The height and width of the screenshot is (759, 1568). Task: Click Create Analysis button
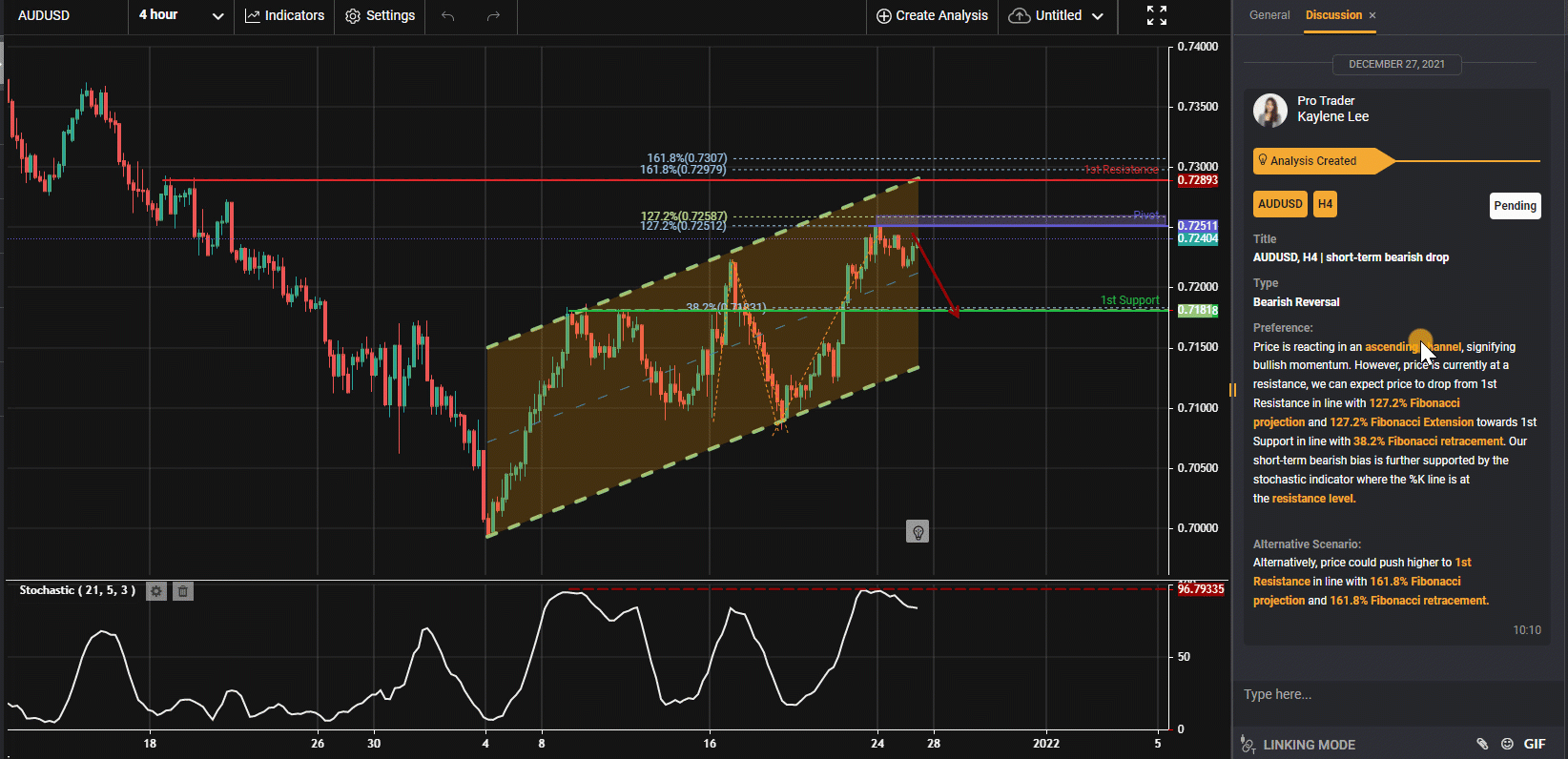(932, 15)
